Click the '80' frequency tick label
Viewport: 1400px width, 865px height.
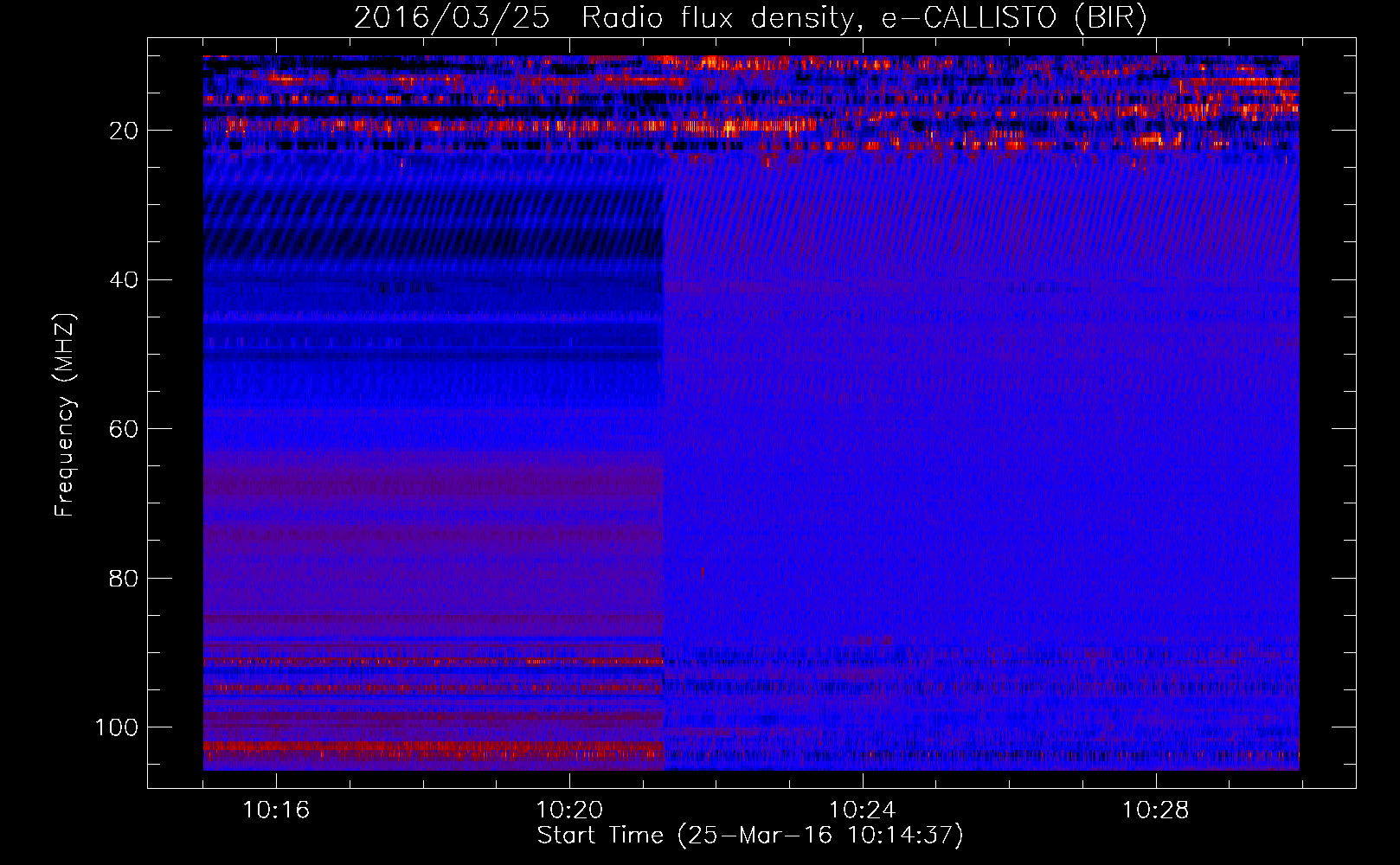pyautogui.click(x=124, y=578)
